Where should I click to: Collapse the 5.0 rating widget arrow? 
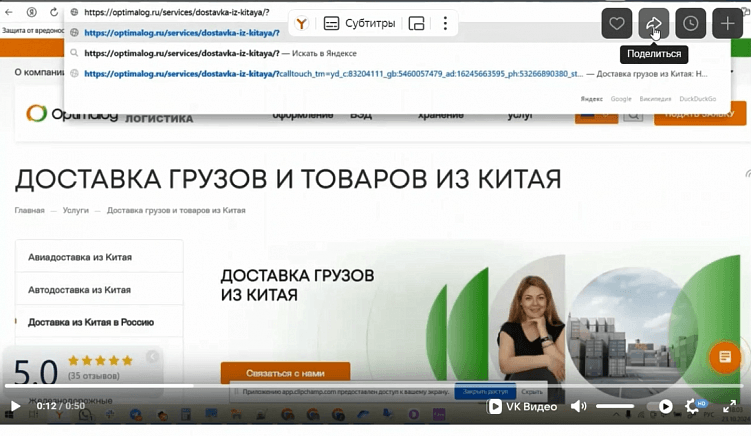tap(152, 356)
